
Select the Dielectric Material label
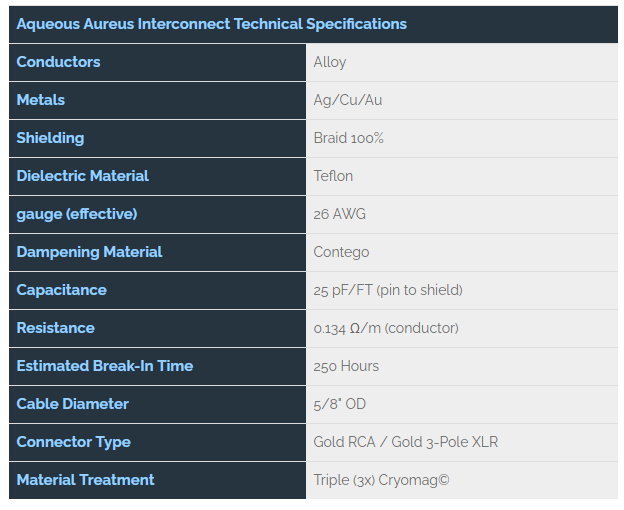(x=82, y=176)
